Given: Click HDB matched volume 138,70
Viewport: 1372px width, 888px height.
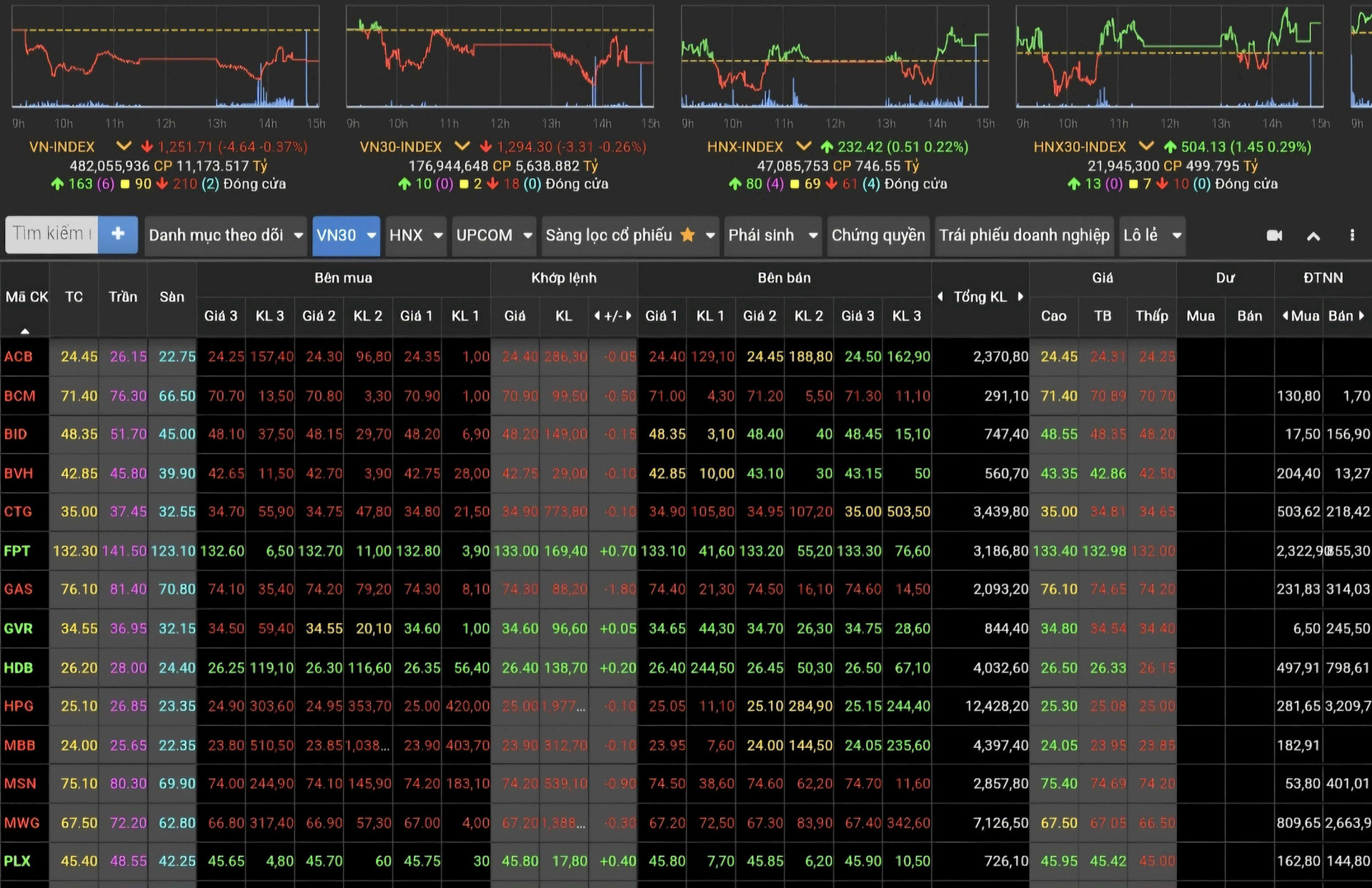Looking at the screenshot, I should coord(565,668).
